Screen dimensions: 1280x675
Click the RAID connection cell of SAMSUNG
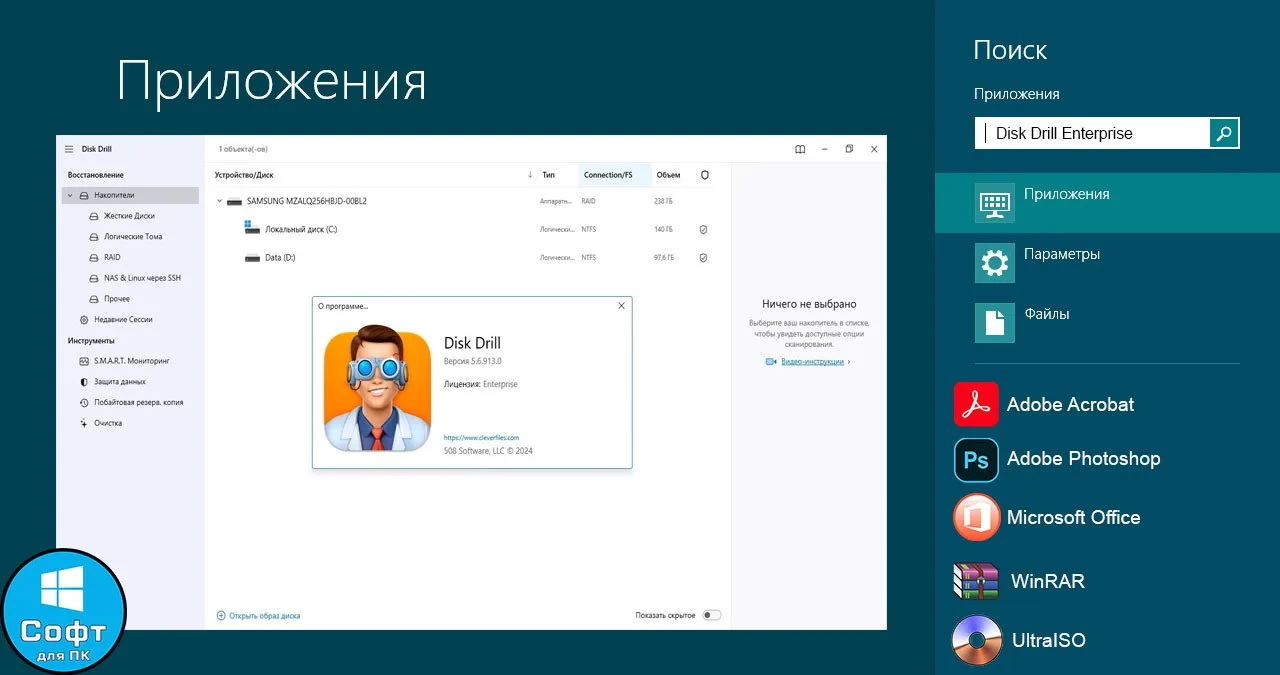[x=589, y=201]
